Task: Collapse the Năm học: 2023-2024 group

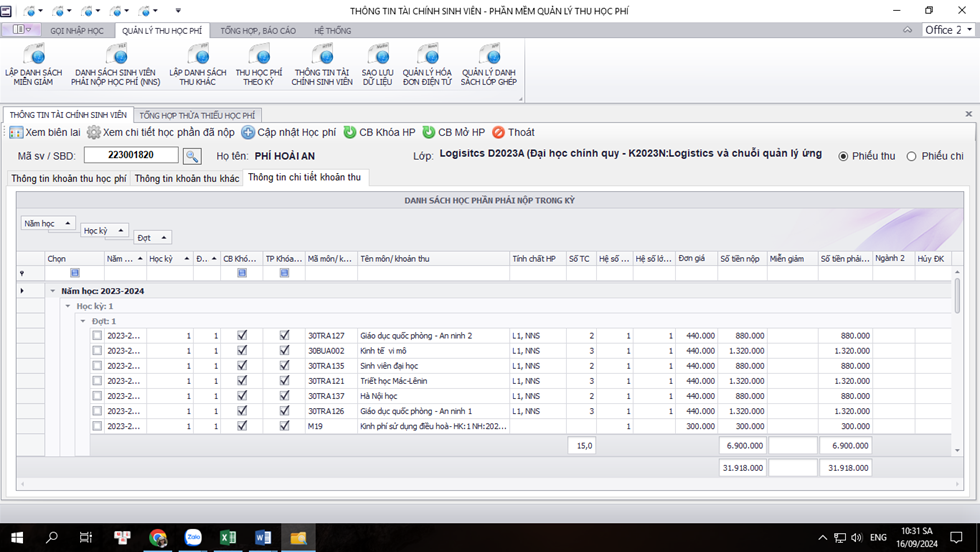Action: tap(52, 291)
